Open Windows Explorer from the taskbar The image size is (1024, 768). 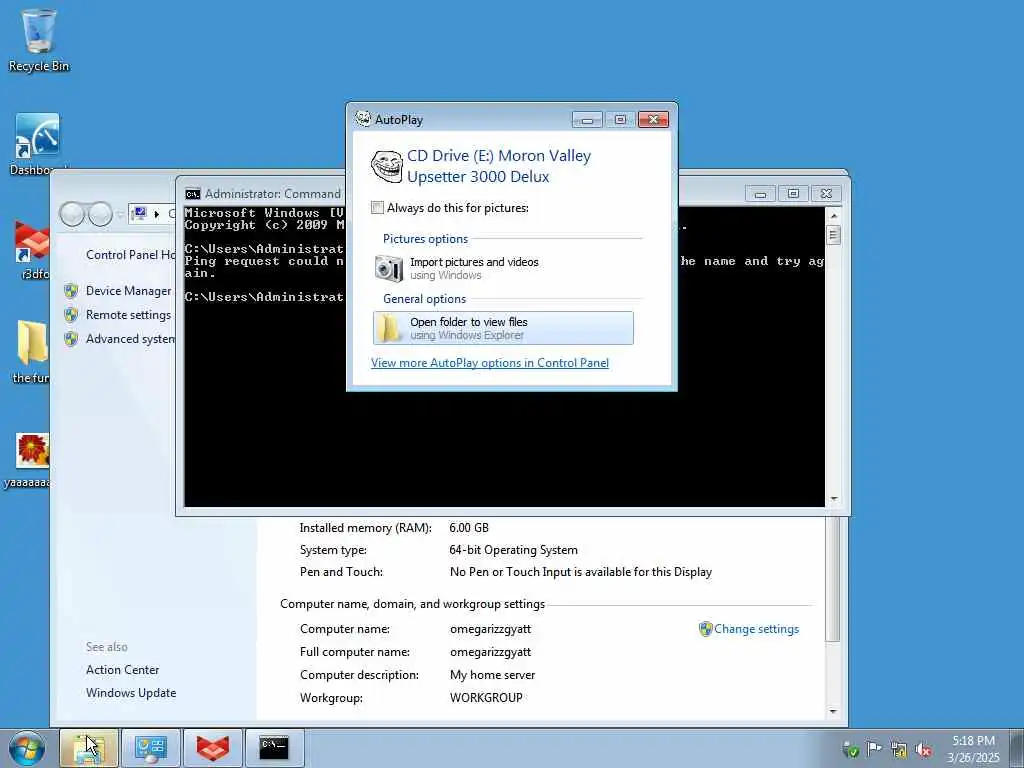tap(89, 748)
